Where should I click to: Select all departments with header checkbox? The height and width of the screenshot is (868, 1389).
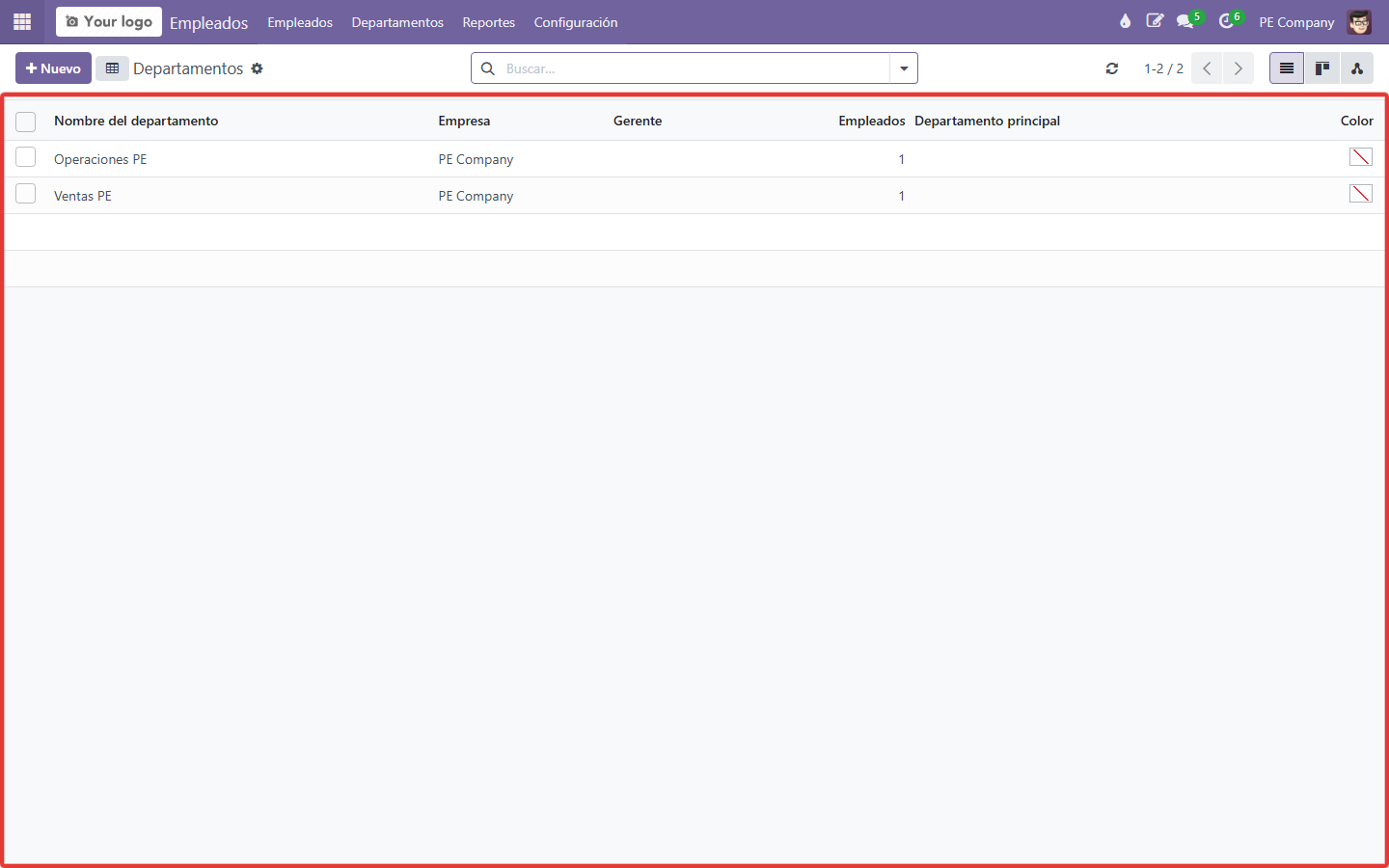pyautogui.click(x=26, y=122)
